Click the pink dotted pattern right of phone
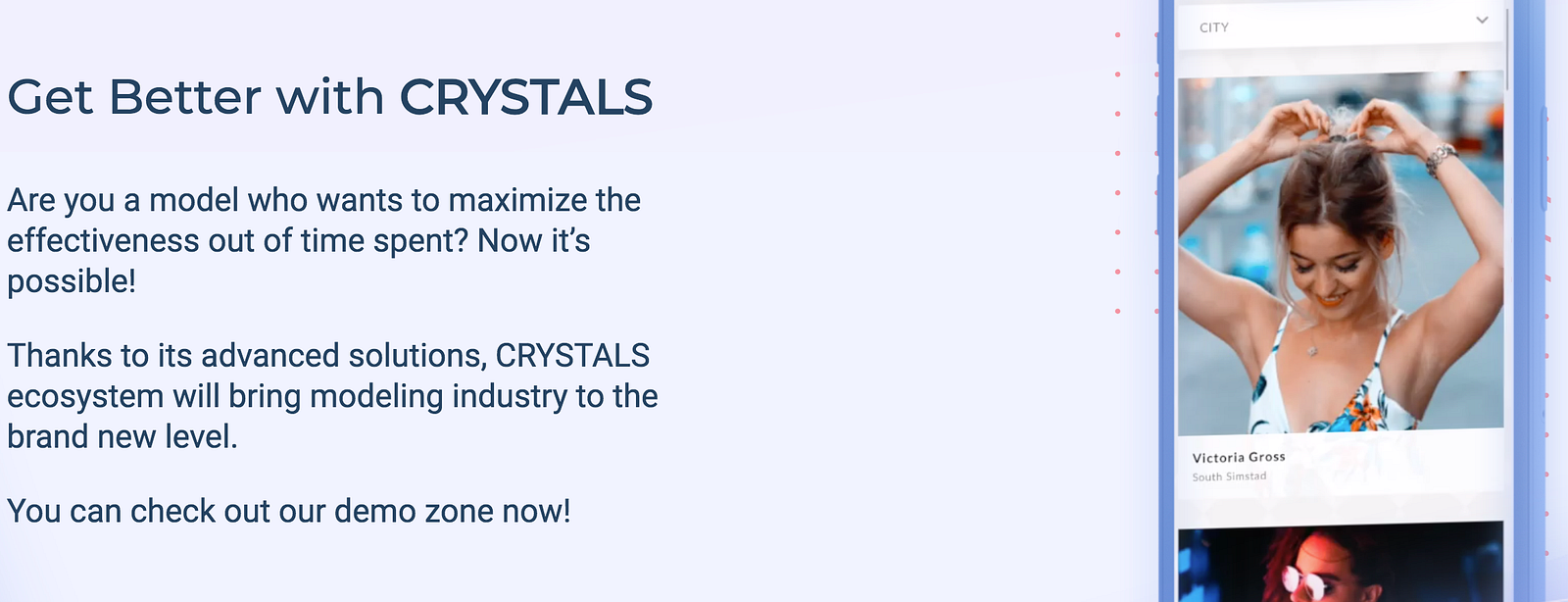This screenshot has height=602, width=1568. (1548, 392)
